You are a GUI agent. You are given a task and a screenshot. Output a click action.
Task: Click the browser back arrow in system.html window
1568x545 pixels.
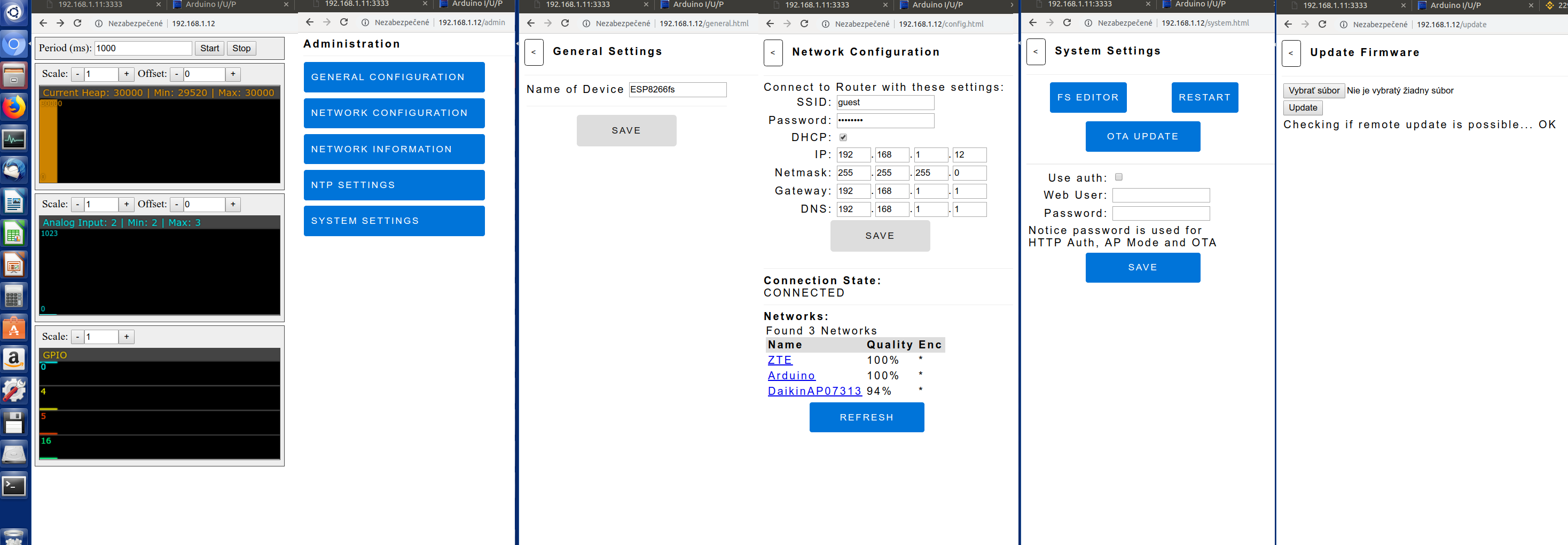[1033, 23]
